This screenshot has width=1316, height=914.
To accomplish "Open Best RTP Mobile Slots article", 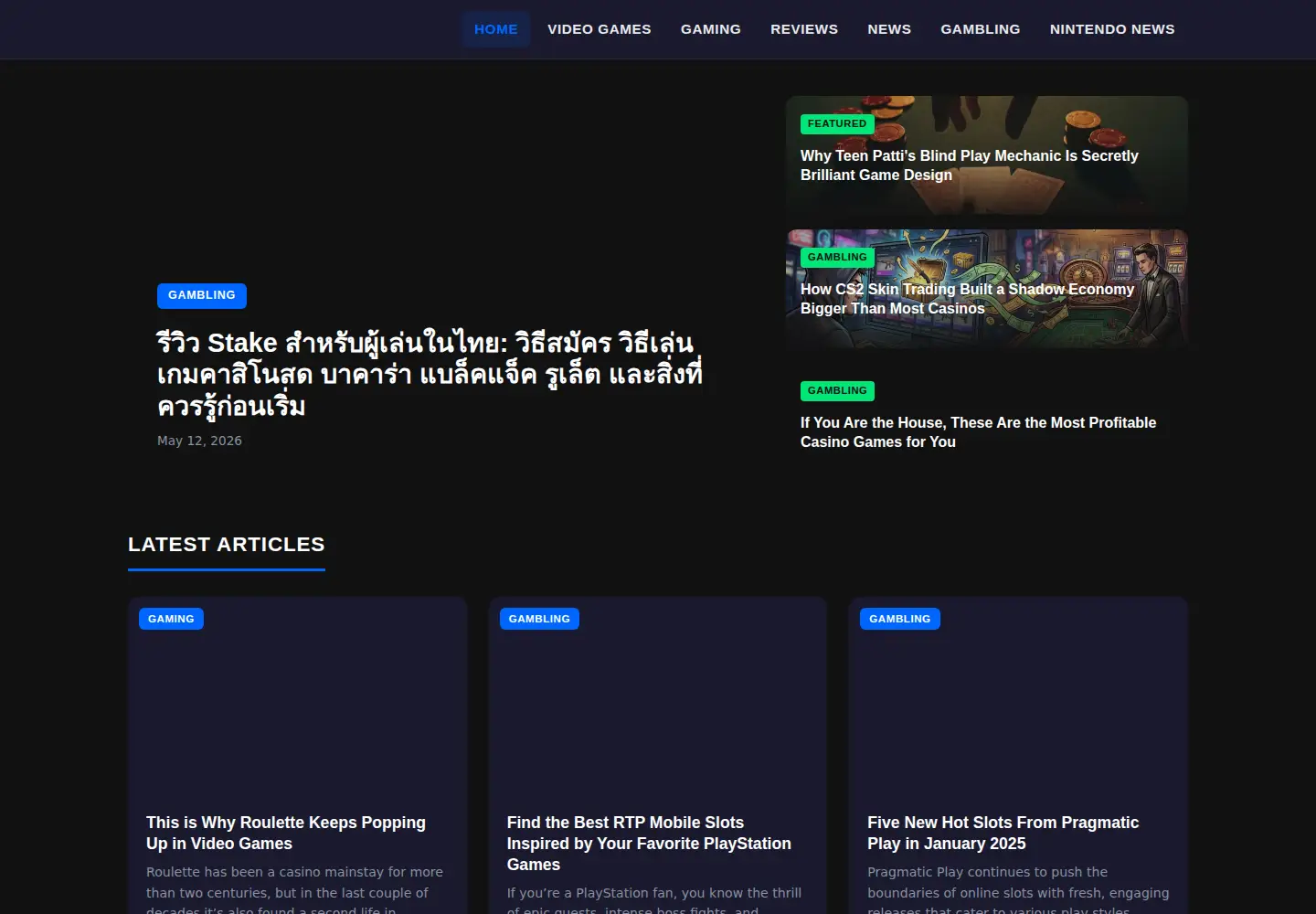I will pyautogui.click(x=649, y=844).
